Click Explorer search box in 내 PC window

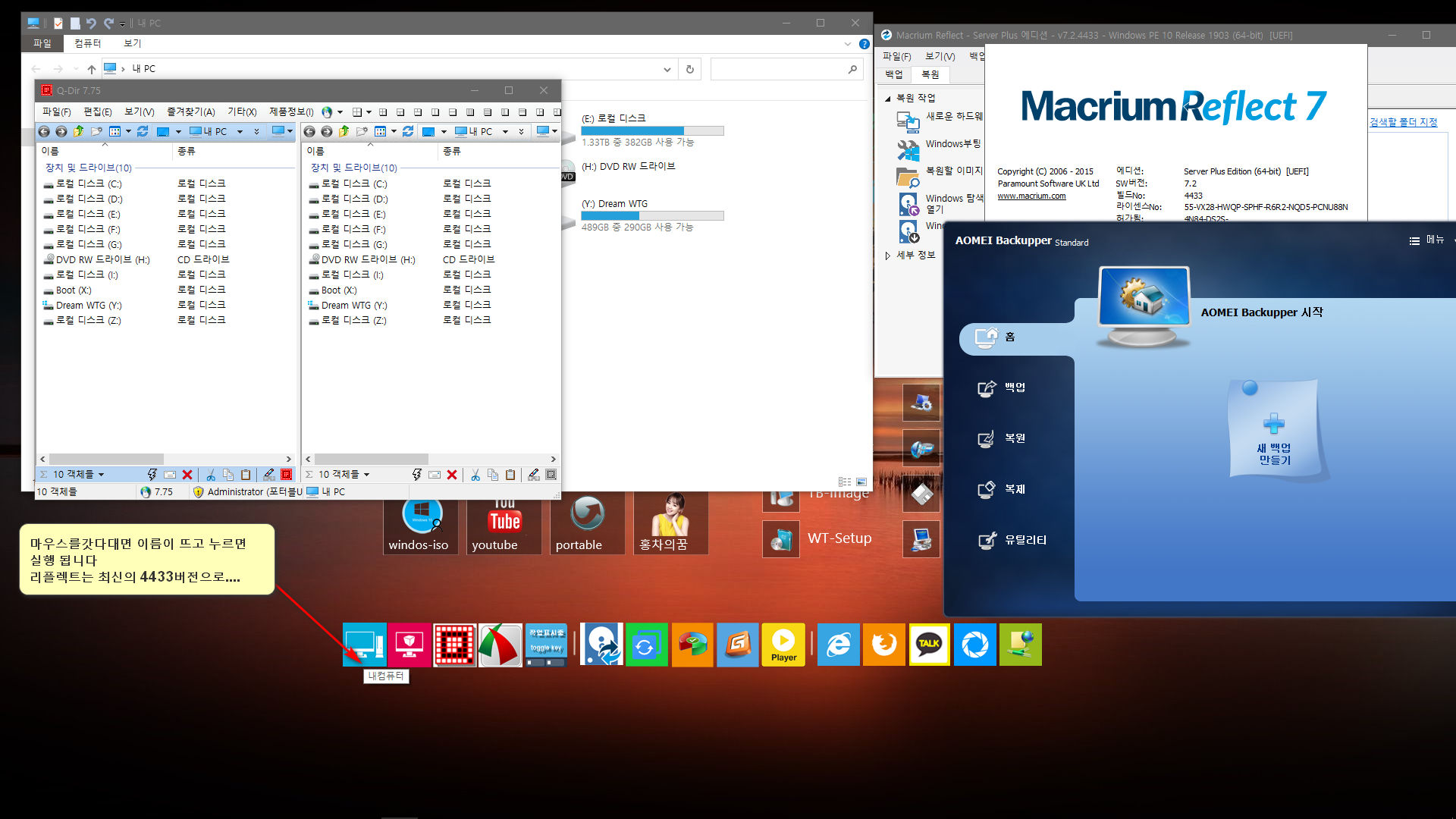click(787, 69)
